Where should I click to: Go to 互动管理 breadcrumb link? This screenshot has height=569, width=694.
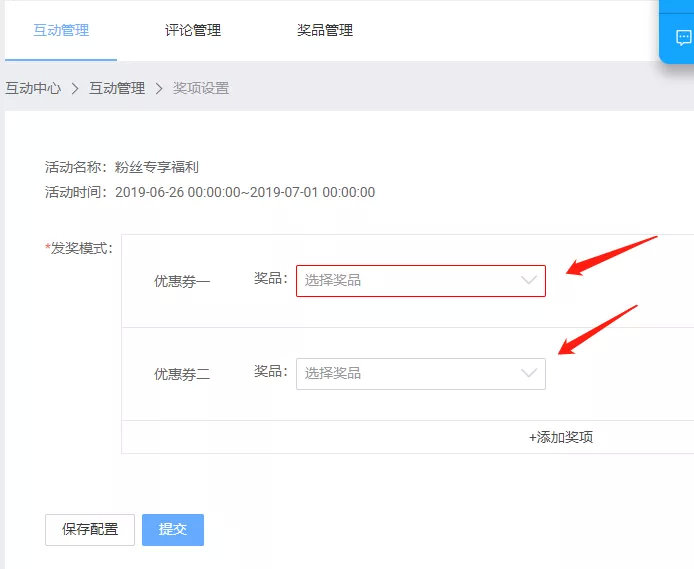coord(117,88)
